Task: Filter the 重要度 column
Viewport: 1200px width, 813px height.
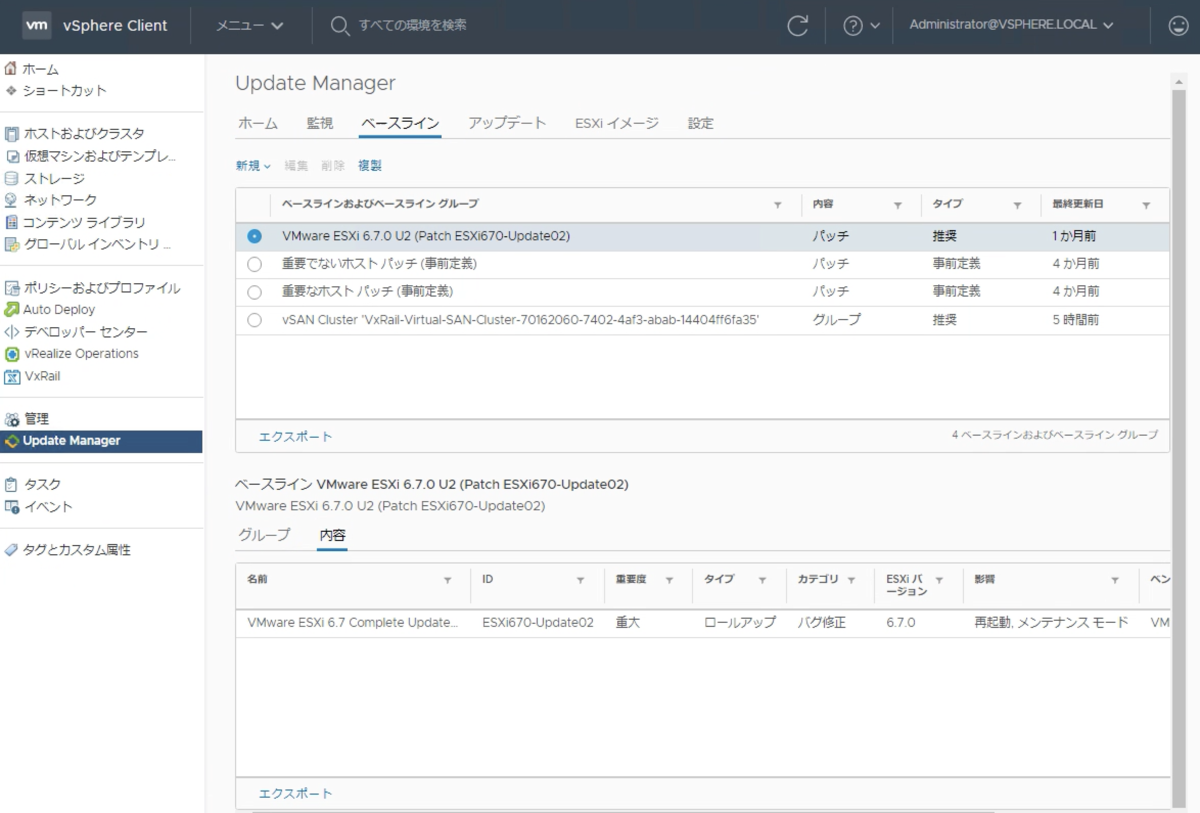Action: [x=669, y=580]
